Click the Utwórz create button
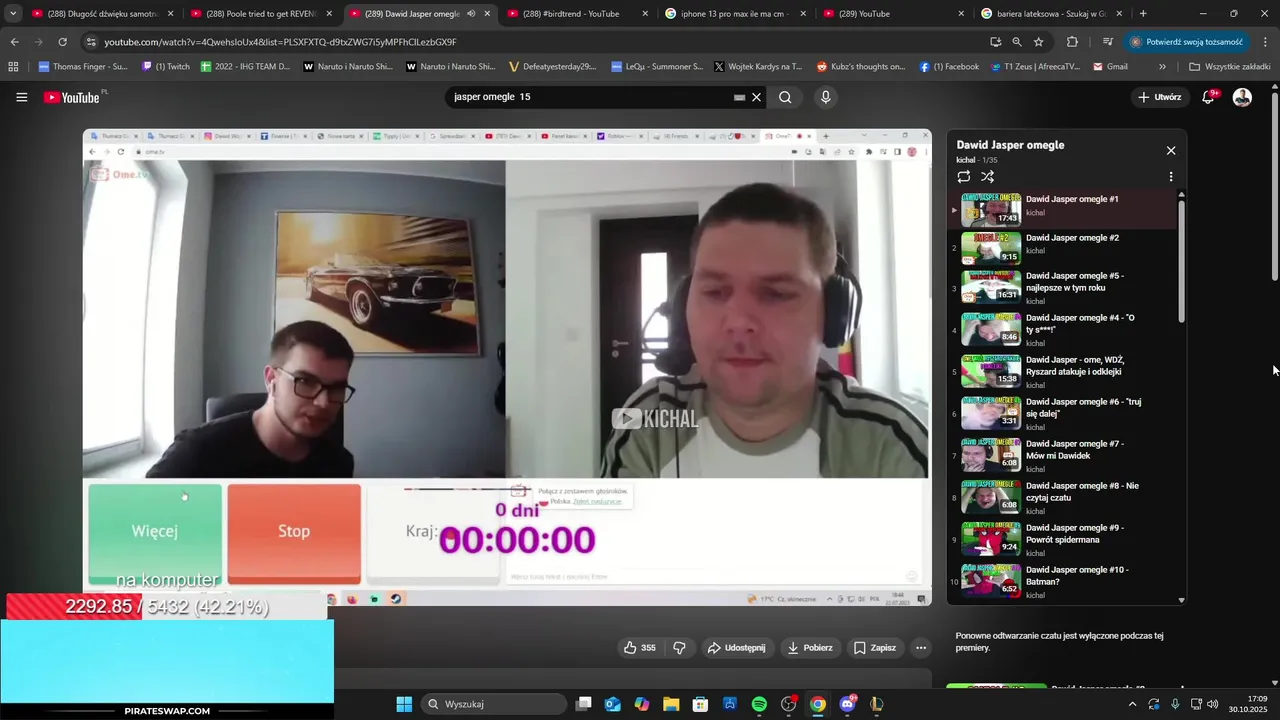 click(1159, 97)
